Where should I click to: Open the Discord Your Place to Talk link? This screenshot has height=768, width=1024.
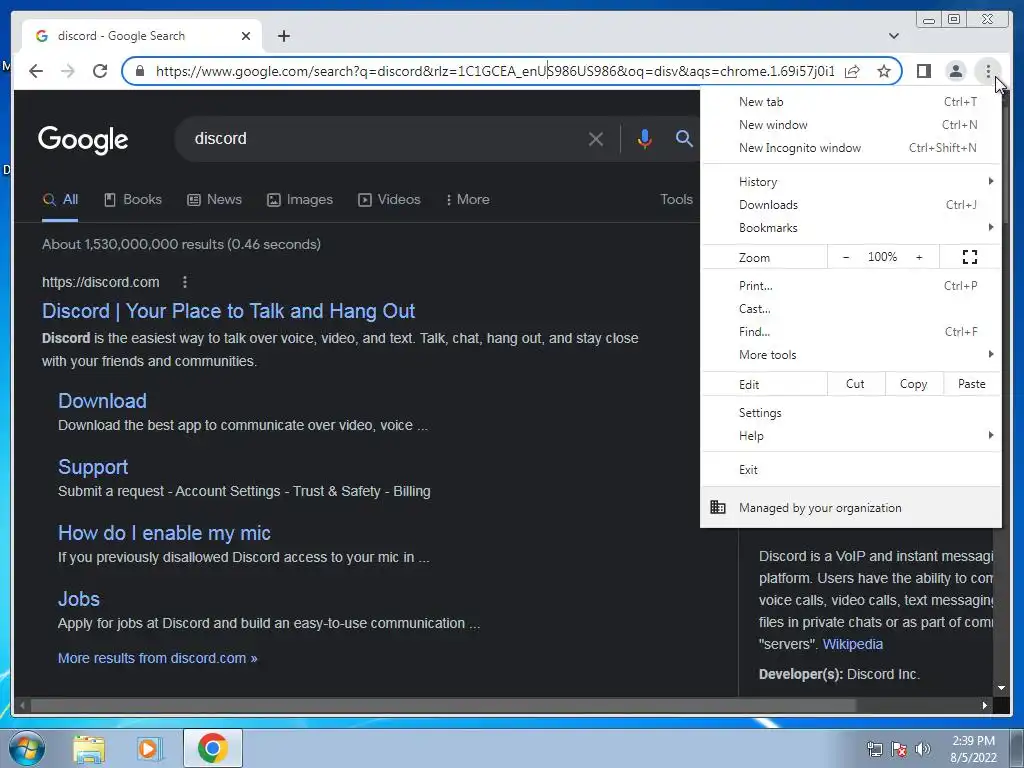pyautogui.click(x=229, y=311)
